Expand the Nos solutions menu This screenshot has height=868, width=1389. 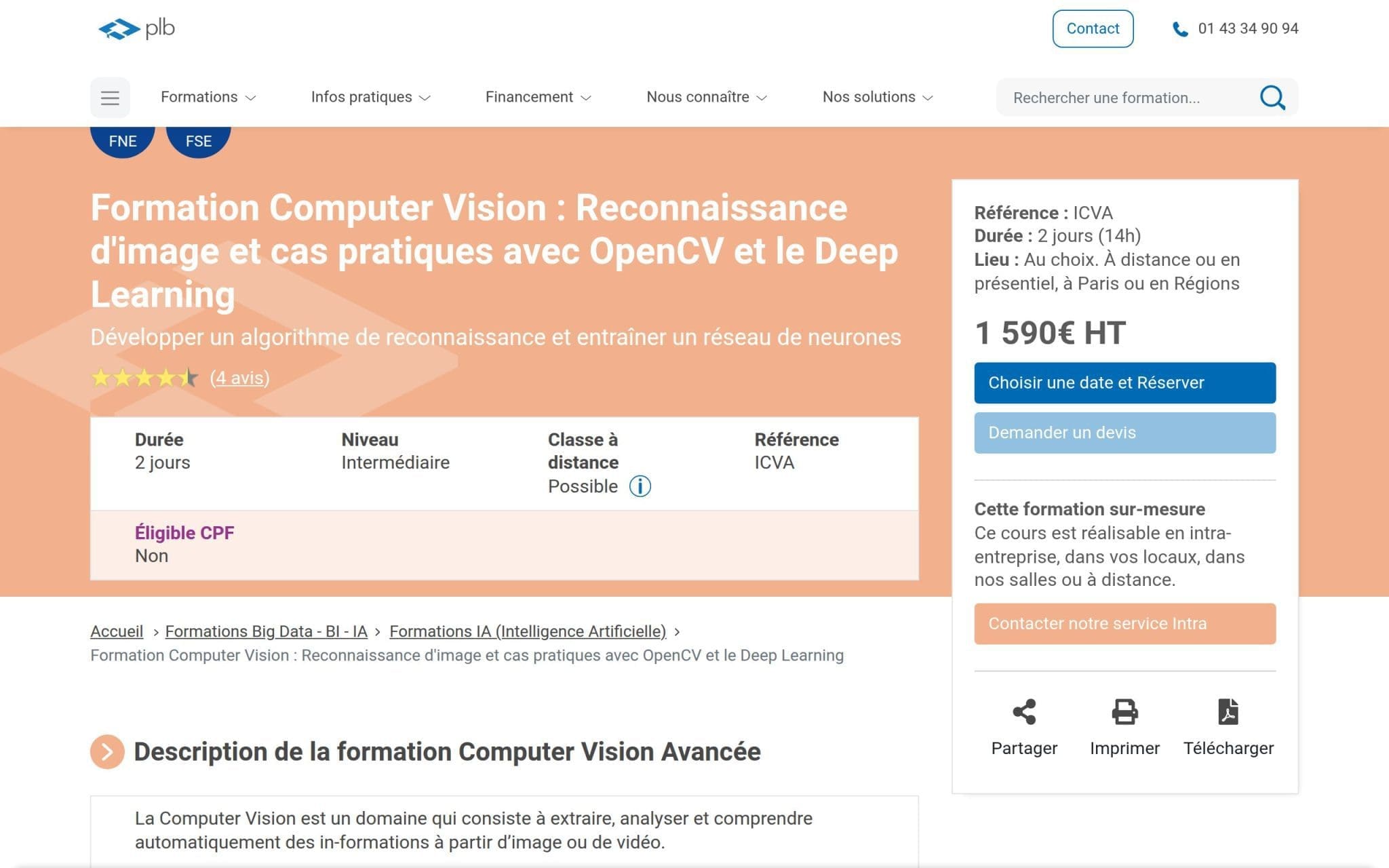coord(878,97)
